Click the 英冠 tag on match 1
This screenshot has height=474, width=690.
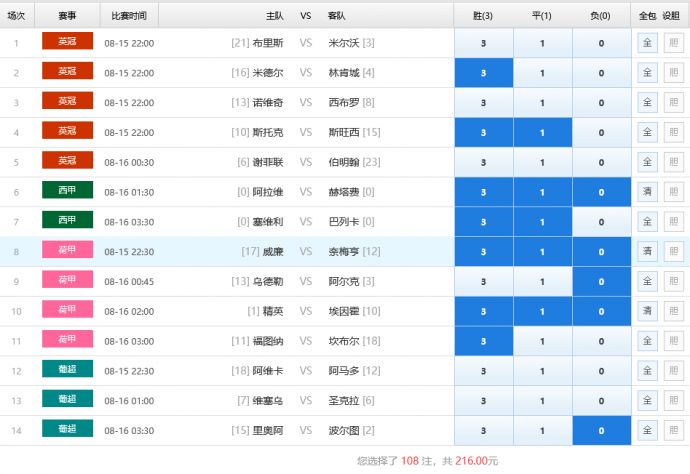coord(67,41)
